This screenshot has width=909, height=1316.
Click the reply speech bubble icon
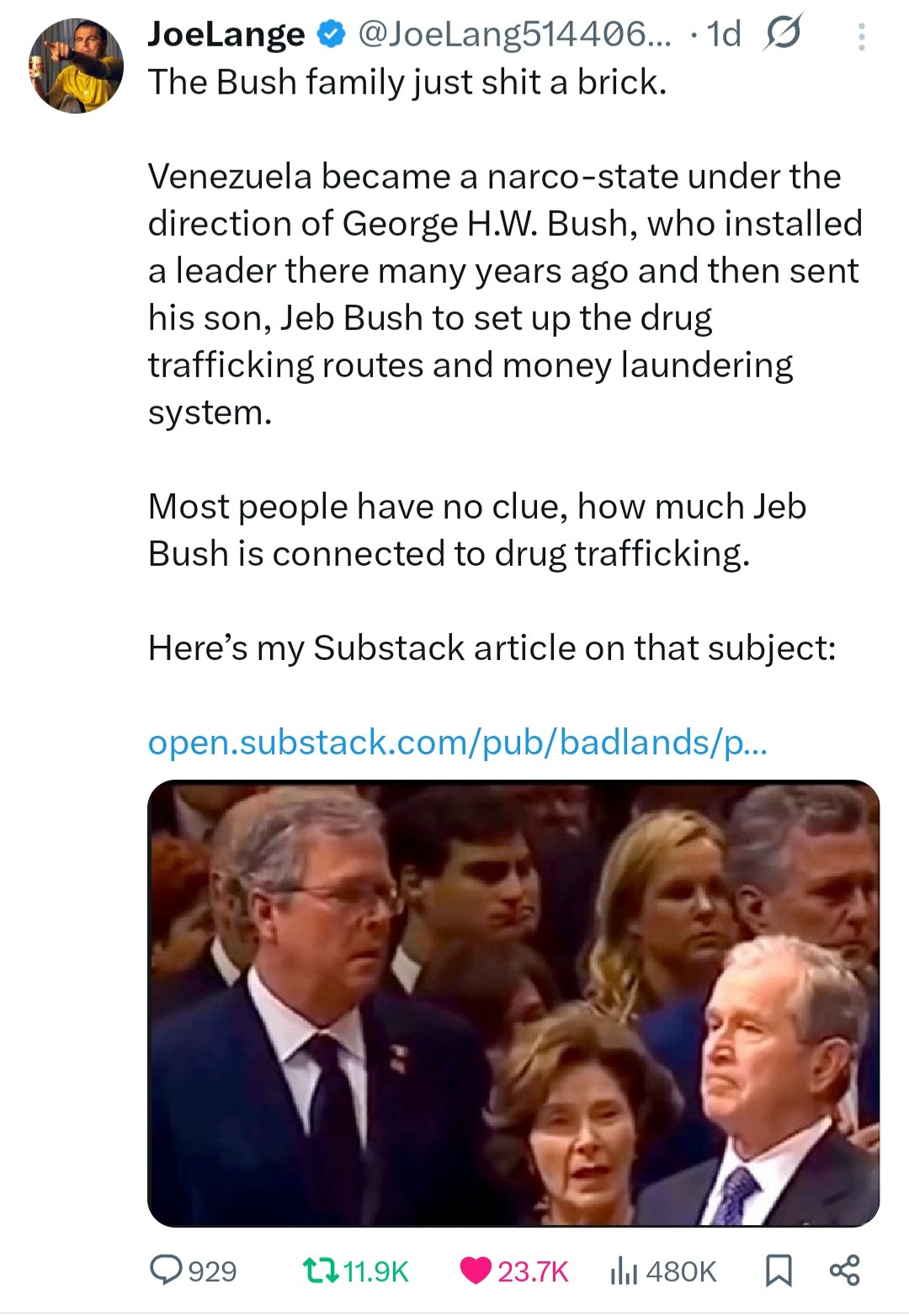pos(164,1270)
